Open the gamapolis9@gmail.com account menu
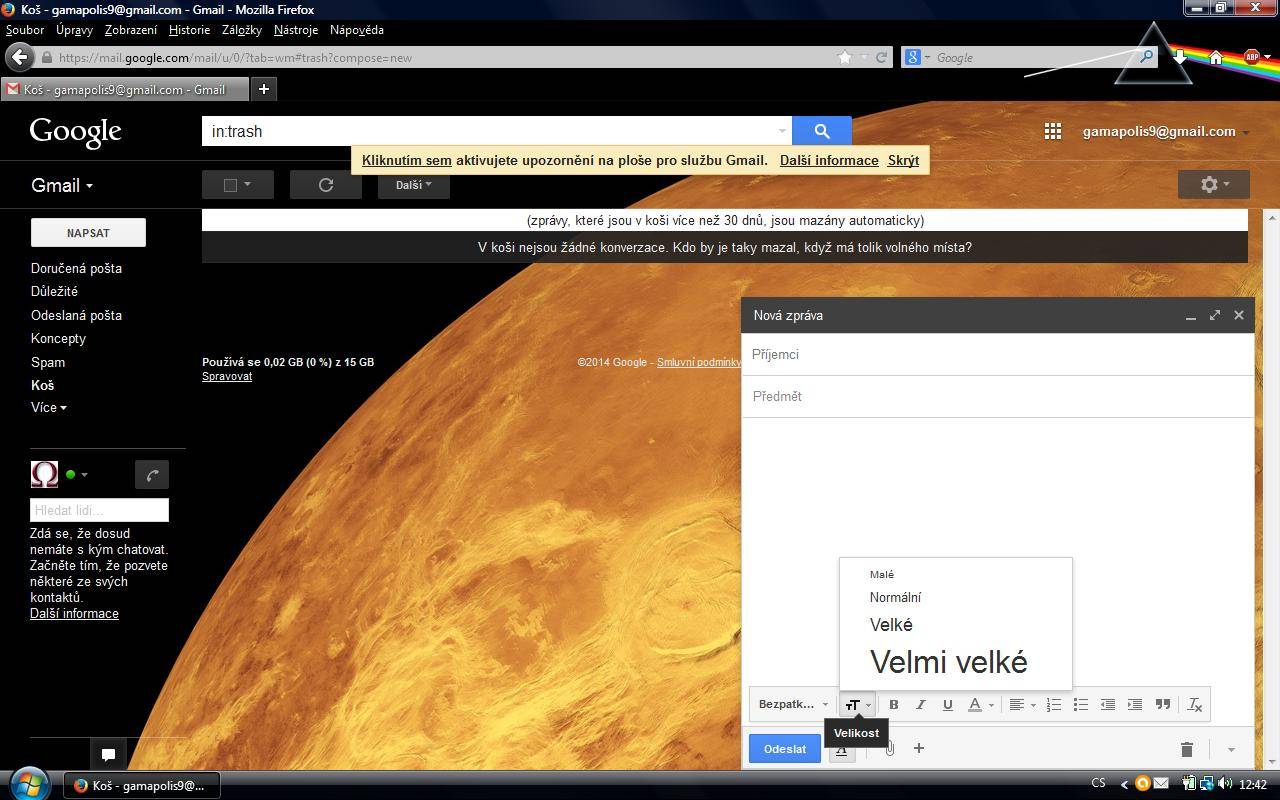 point(1166,131)
